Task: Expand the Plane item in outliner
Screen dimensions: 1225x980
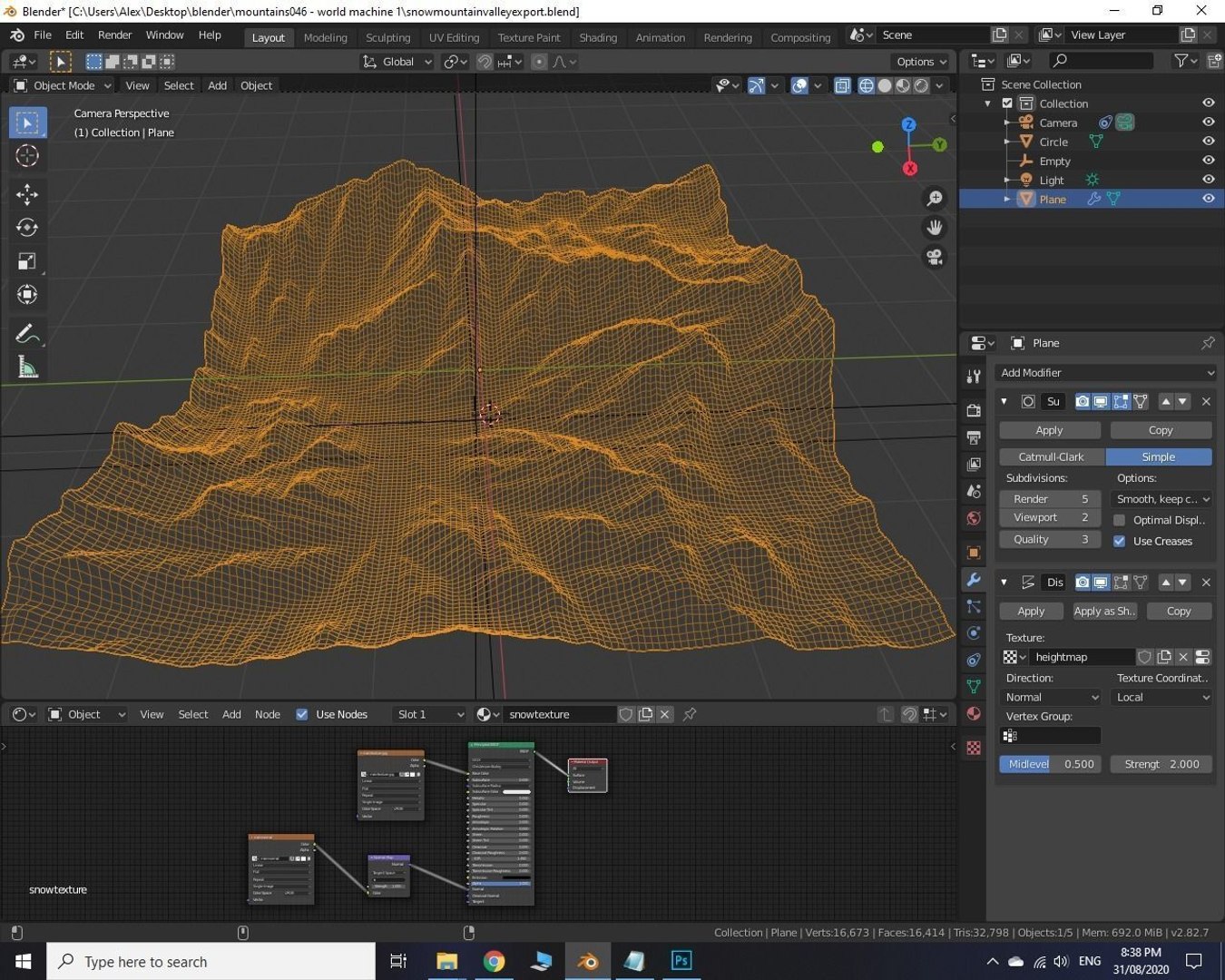Action: [1007, 199]
